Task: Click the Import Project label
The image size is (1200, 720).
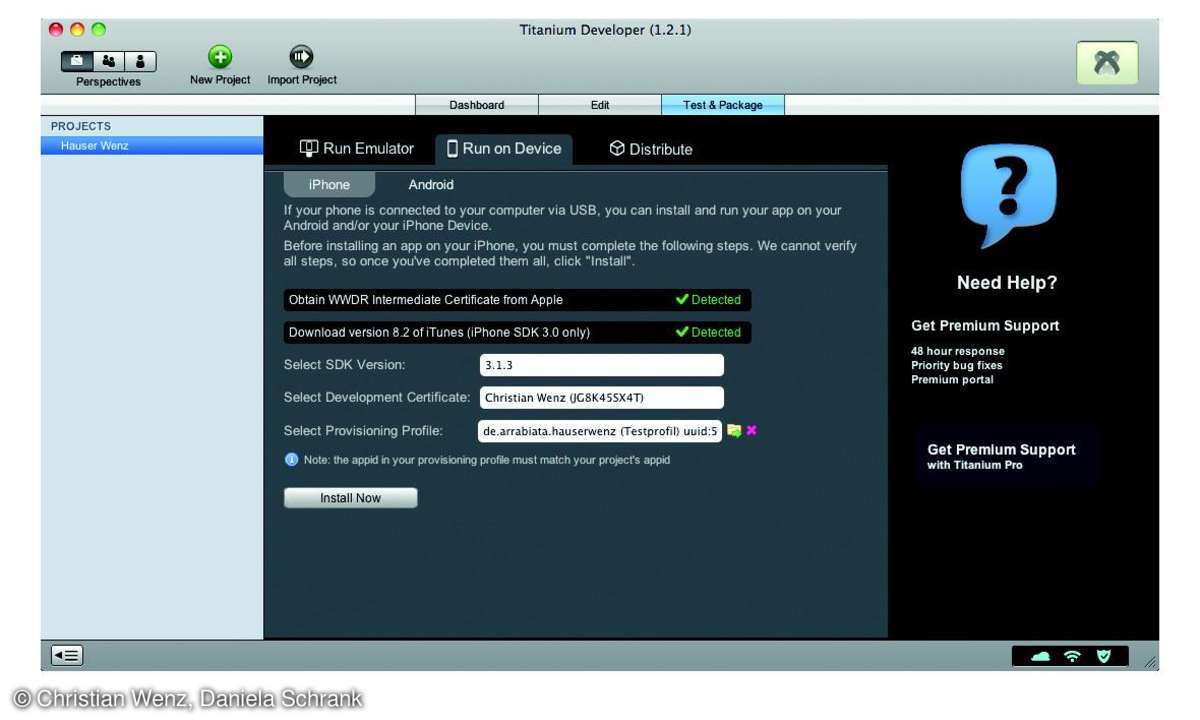Action: point(302,80)
